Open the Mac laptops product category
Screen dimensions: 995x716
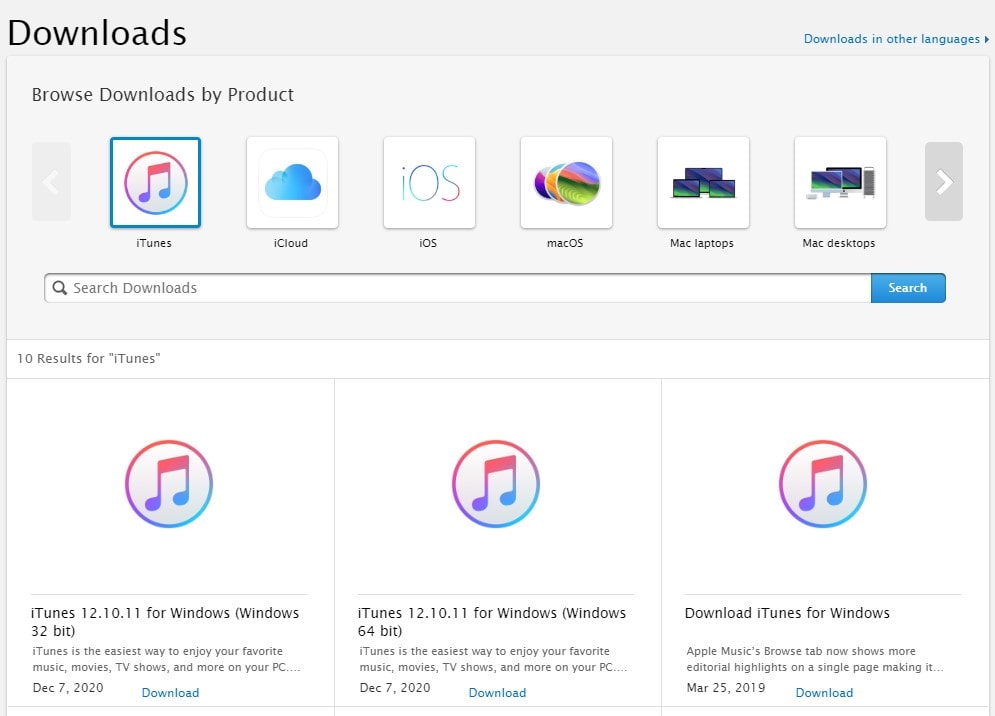click(703, 182)
